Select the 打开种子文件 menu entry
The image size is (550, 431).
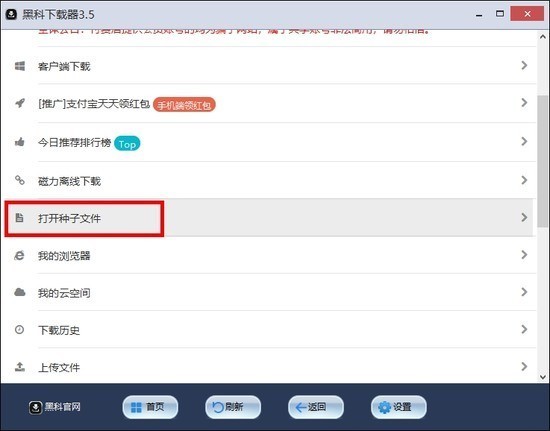coord(269,218)
